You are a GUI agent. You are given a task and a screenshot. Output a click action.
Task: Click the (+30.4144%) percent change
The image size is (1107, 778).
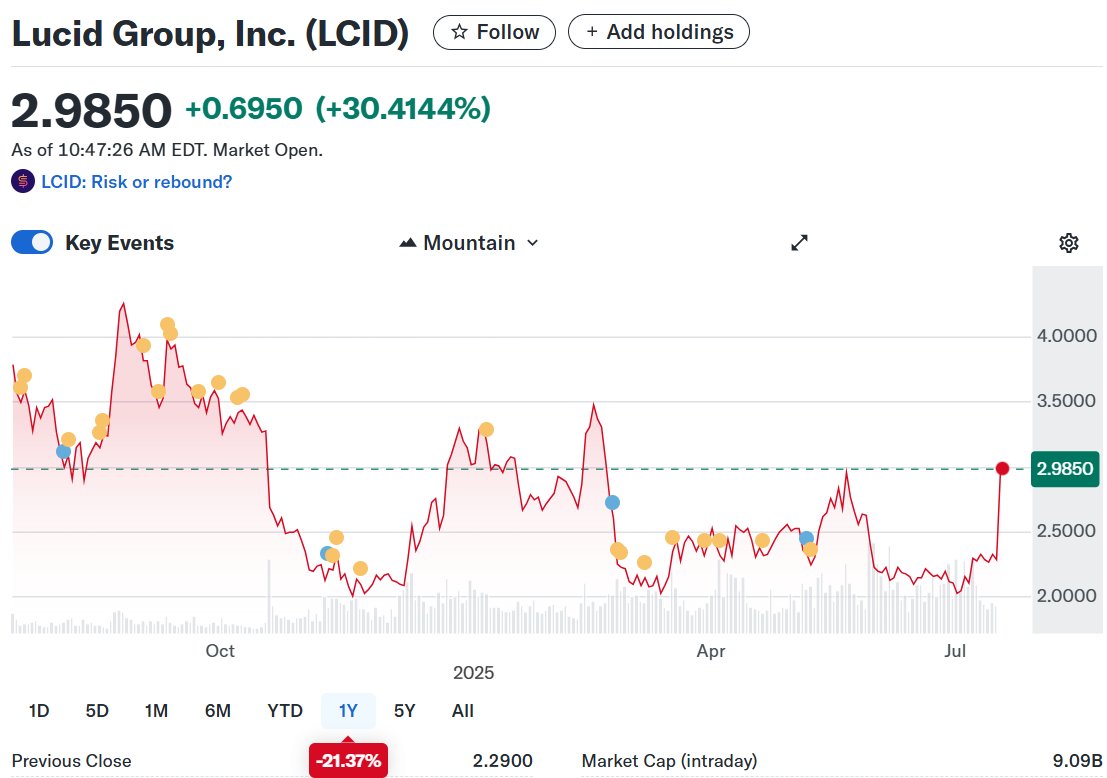click(403, 109)
